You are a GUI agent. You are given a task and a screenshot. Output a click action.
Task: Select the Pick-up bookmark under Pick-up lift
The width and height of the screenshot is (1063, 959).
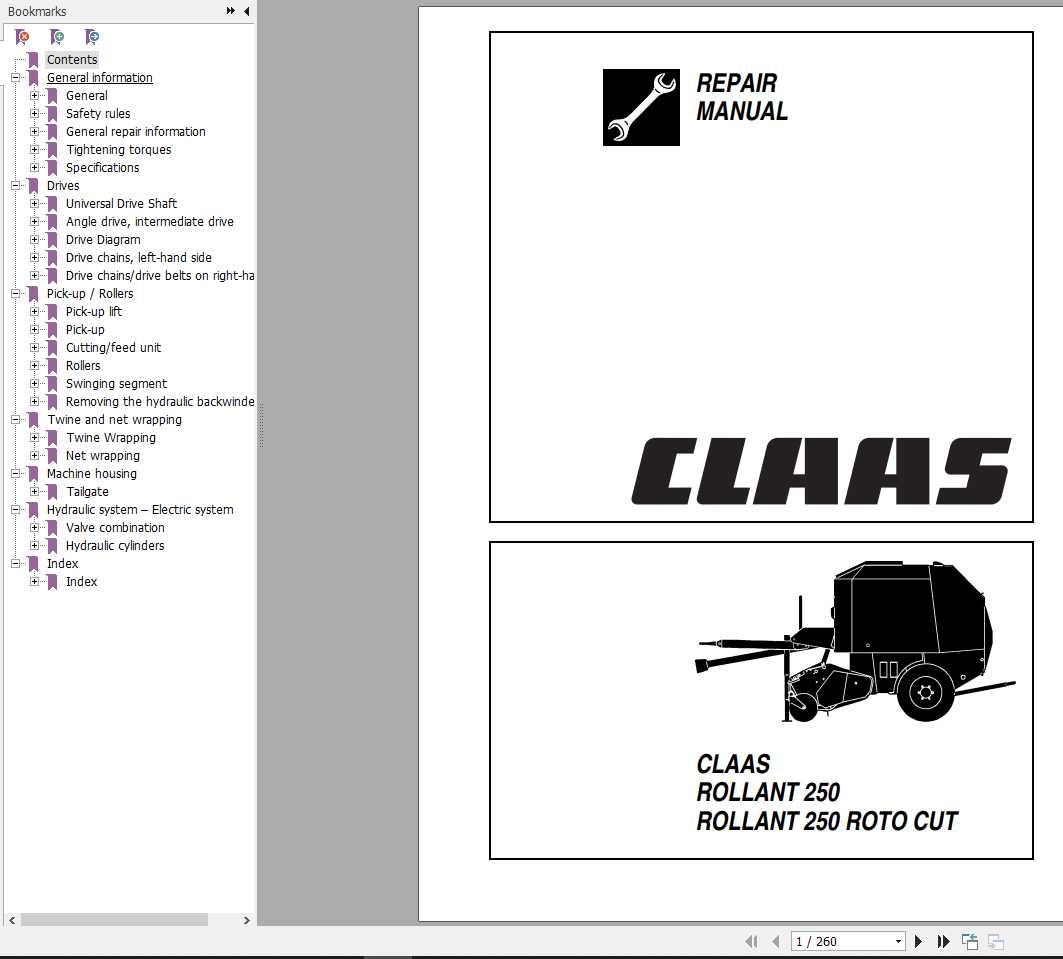pos(85,330)
